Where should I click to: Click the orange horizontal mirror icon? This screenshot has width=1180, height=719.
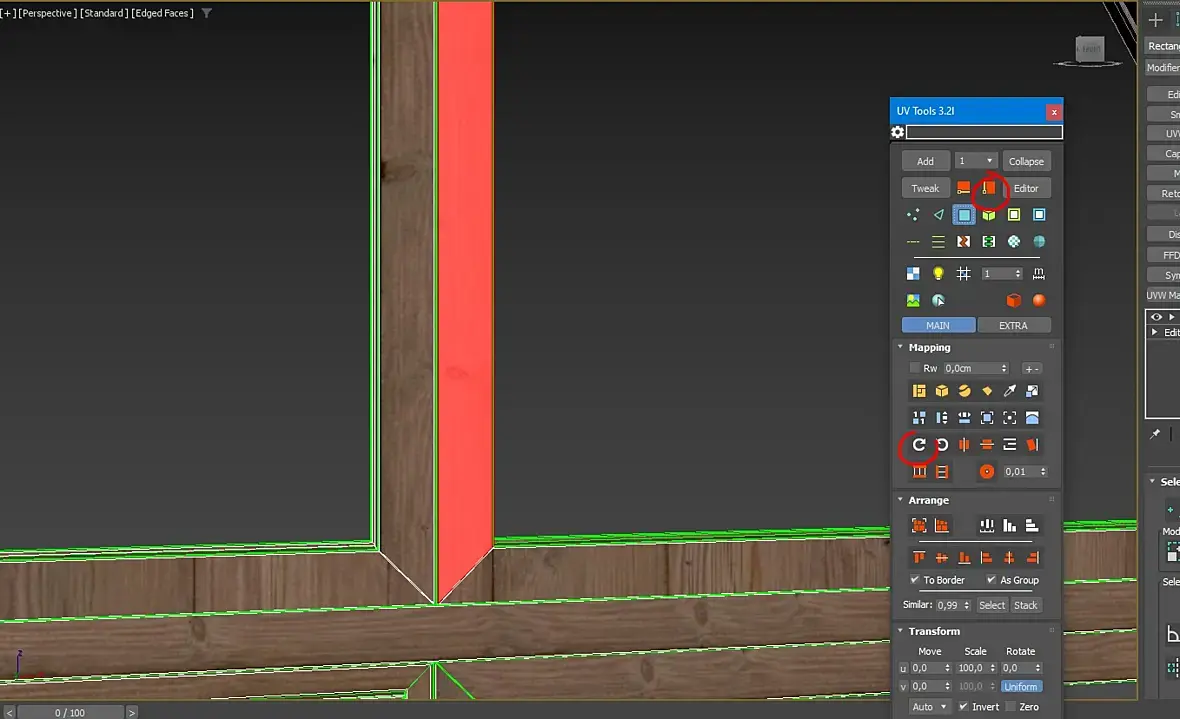[964, 445]
